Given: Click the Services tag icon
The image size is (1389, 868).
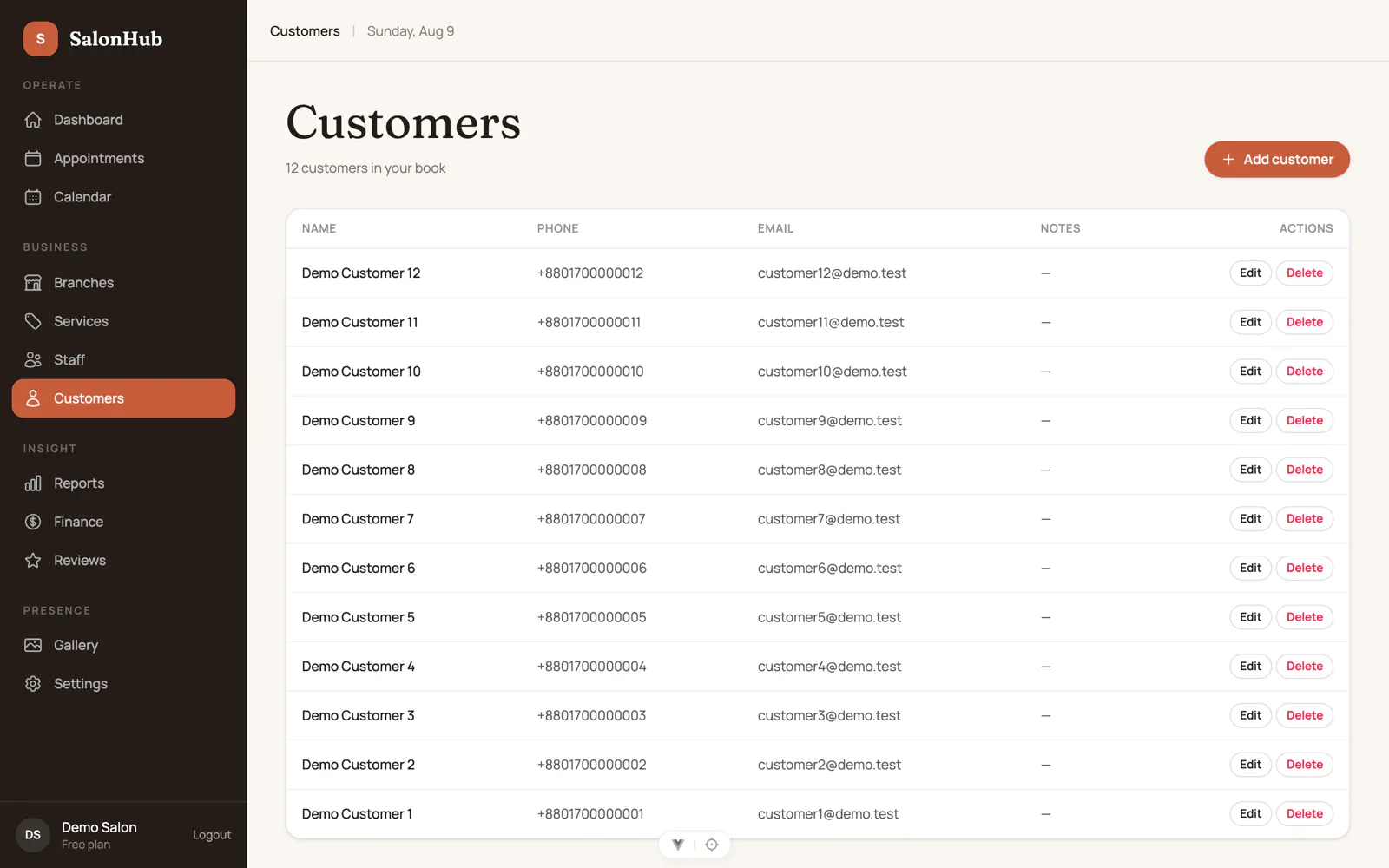Looking at the screenshot, I should click(x=33, y=321).
